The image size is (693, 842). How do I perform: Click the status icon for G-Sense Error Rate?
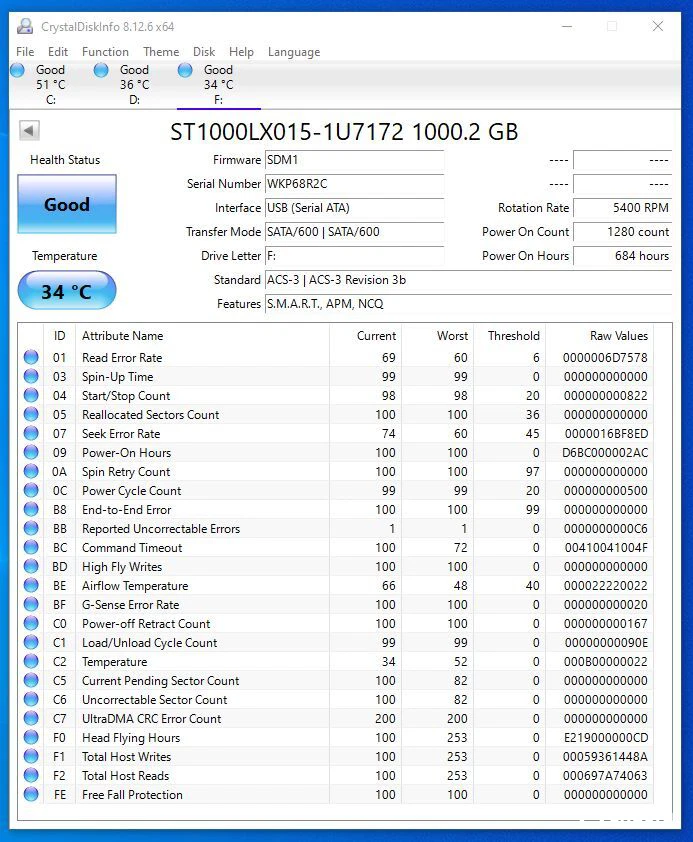click(x=31, y=604)
